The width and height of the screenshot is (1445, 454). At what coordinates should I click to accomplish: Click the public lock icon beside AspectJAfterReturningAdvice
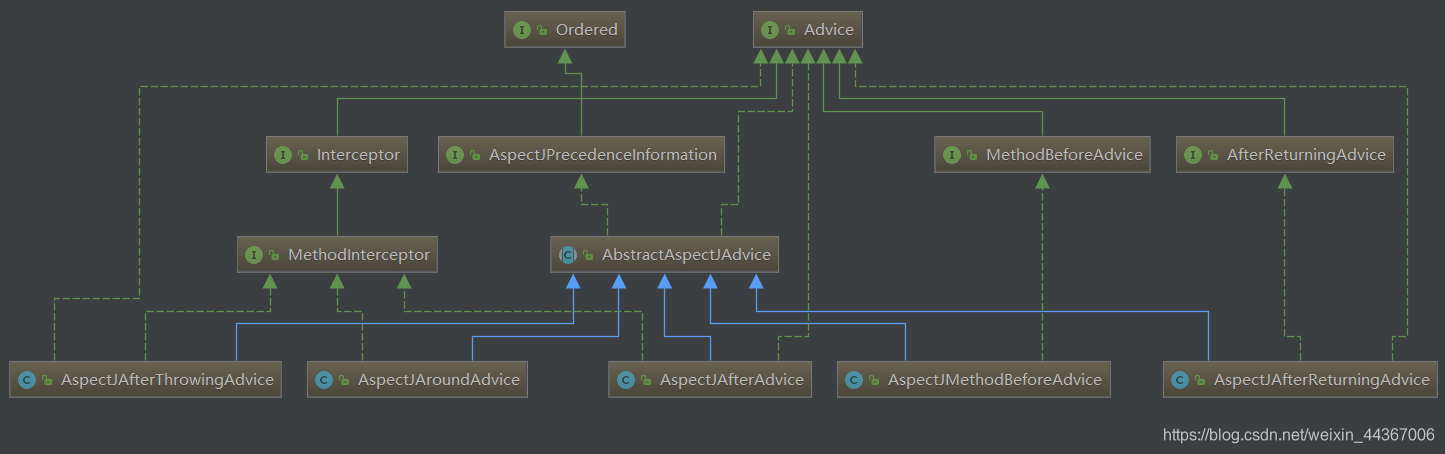pyautogui.click(x=1201, y=381)
